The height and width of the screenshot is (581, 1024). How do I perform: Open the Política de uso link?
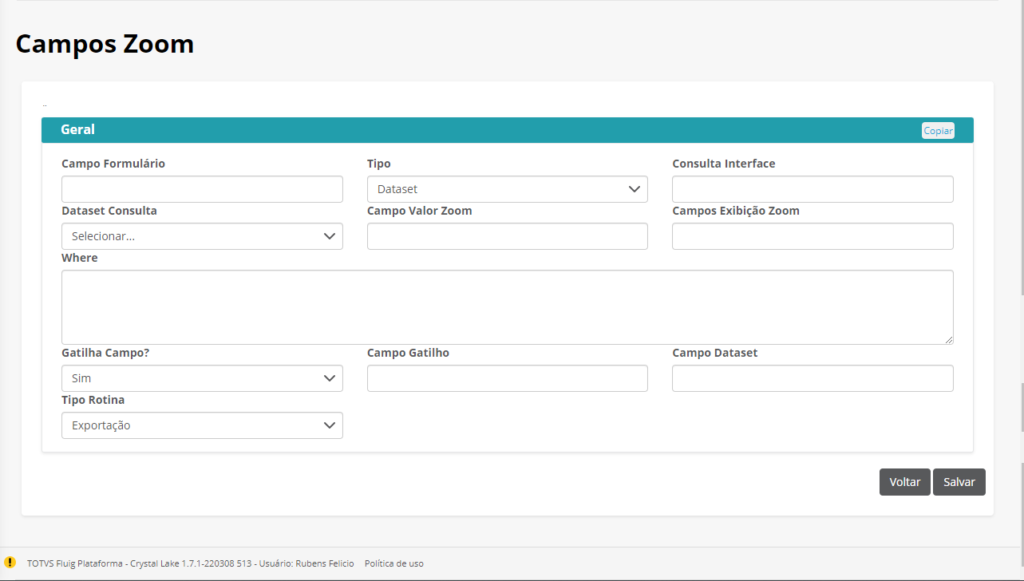[394, 563]
